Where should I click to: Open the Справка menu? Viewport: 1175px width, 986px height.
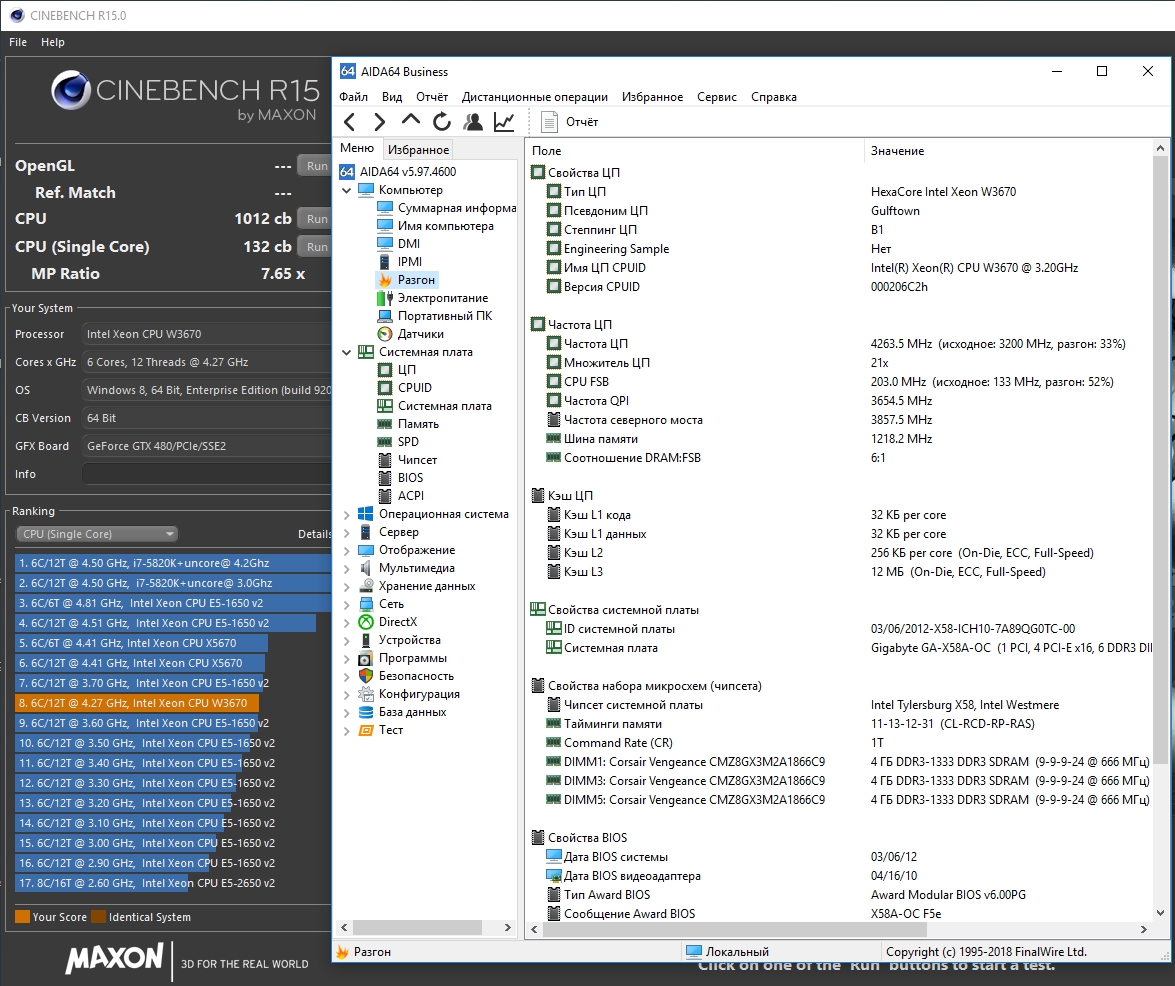coord(773,97)
